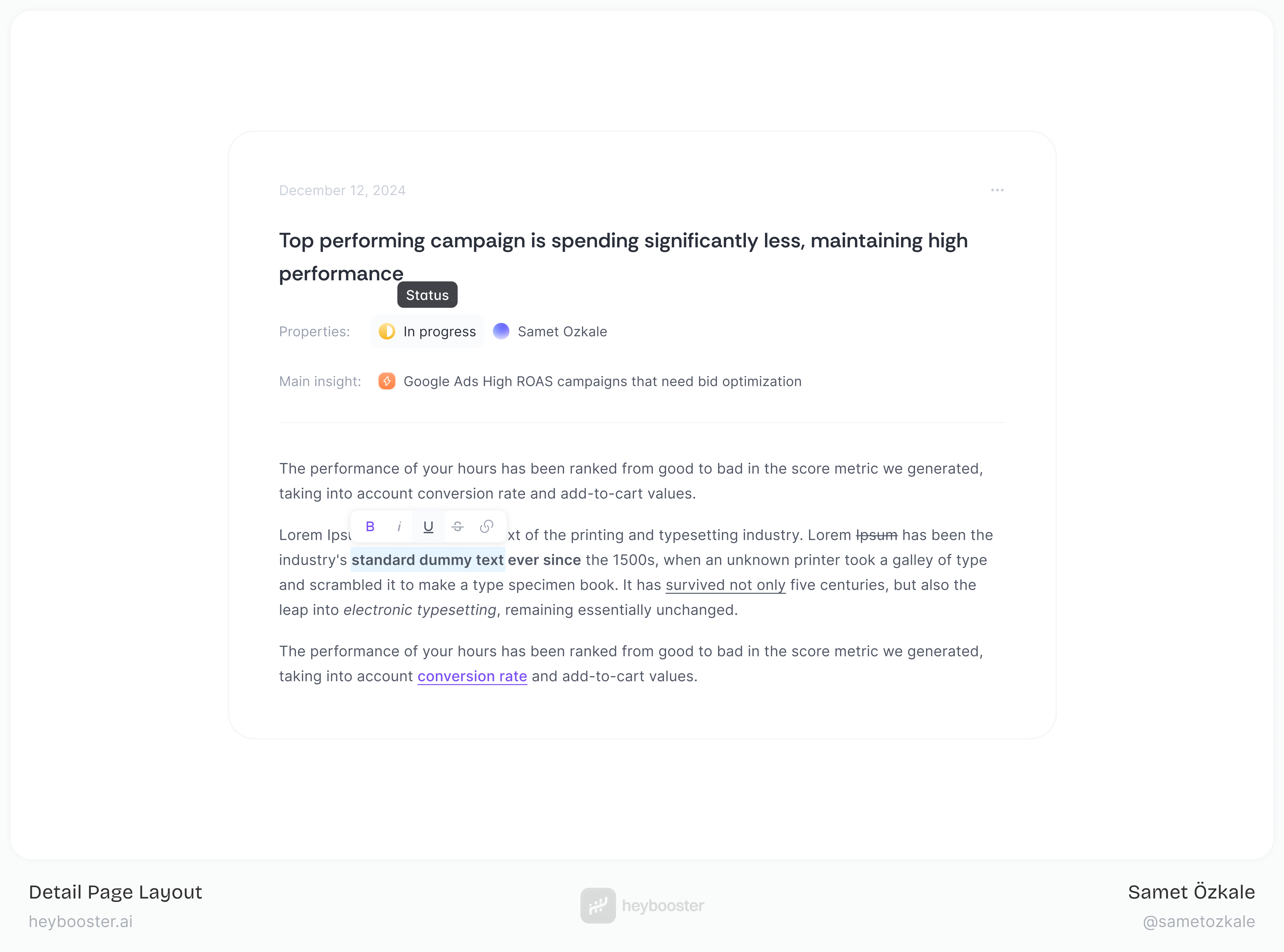Click Samet Ozkale's purple avatar
The image size is (1284, 952).
tap(501, 331)
